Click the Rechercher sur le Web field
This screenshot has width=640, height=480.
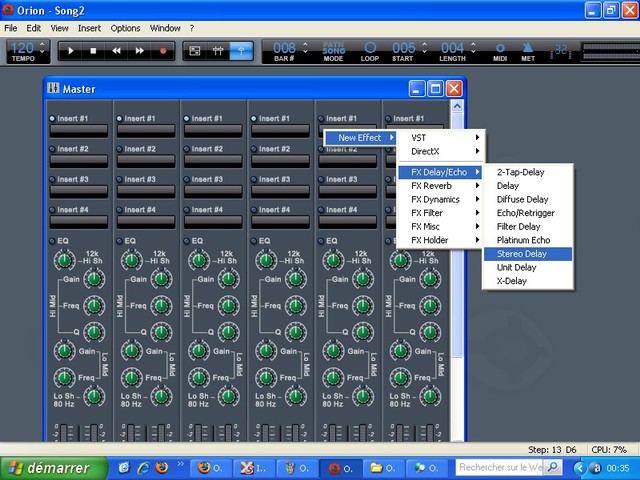(x=500, y=467)
